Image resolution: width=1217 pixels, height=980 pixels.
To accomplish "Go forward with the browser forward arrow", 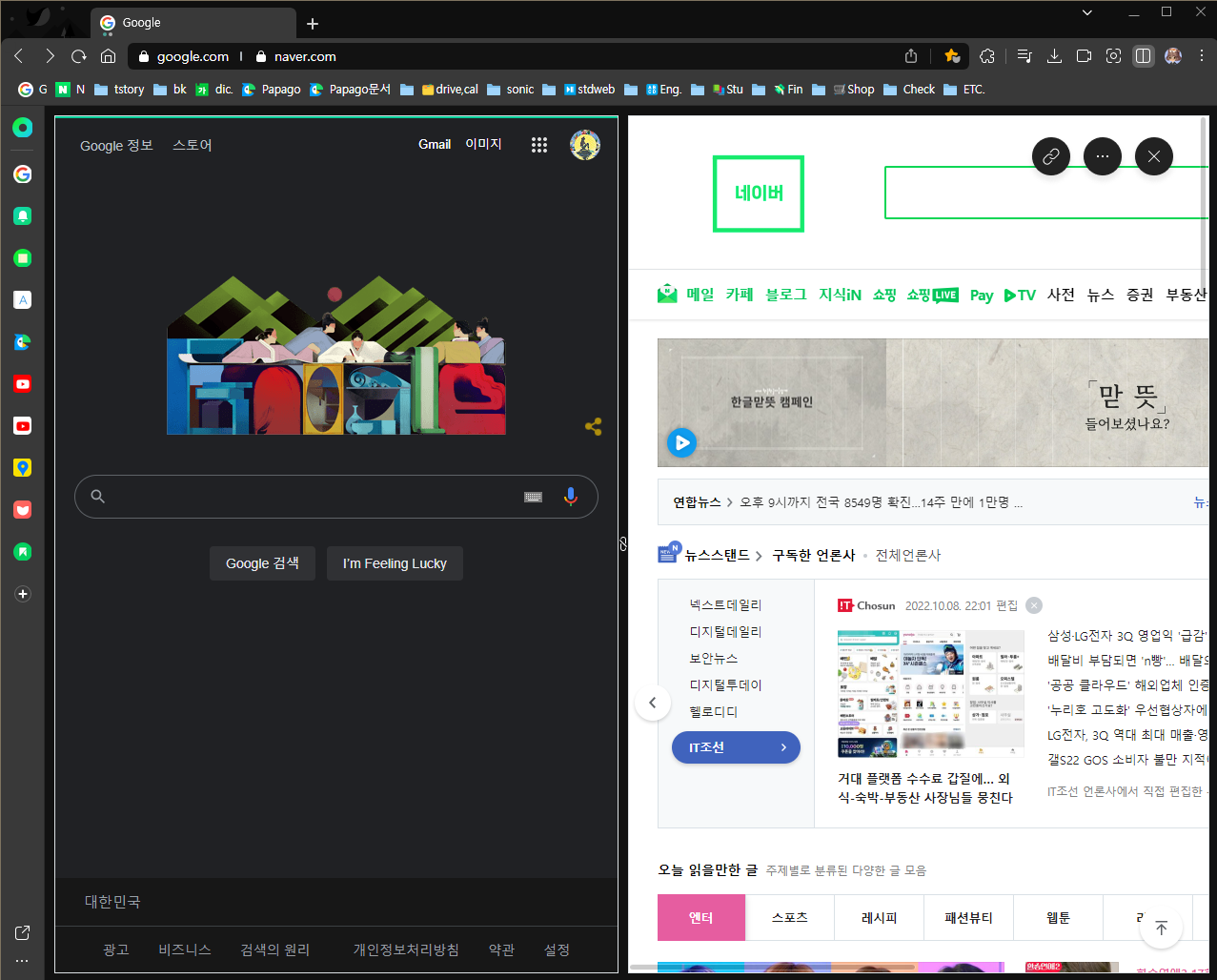I will [50, 56].
